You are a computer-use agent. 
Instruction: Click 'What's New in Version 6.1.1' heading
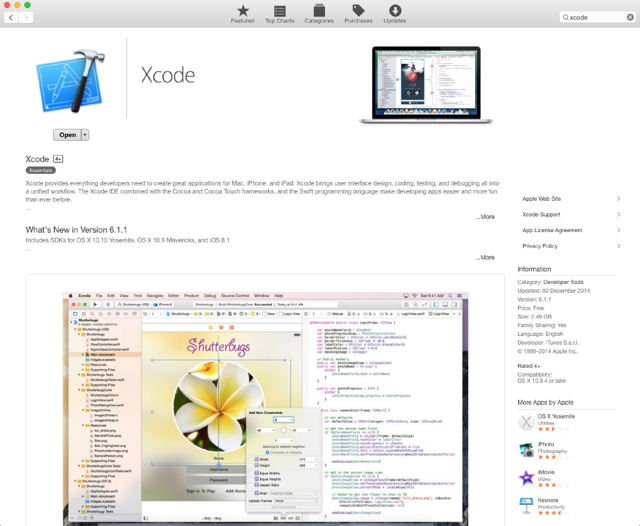[x=76, y=230]
